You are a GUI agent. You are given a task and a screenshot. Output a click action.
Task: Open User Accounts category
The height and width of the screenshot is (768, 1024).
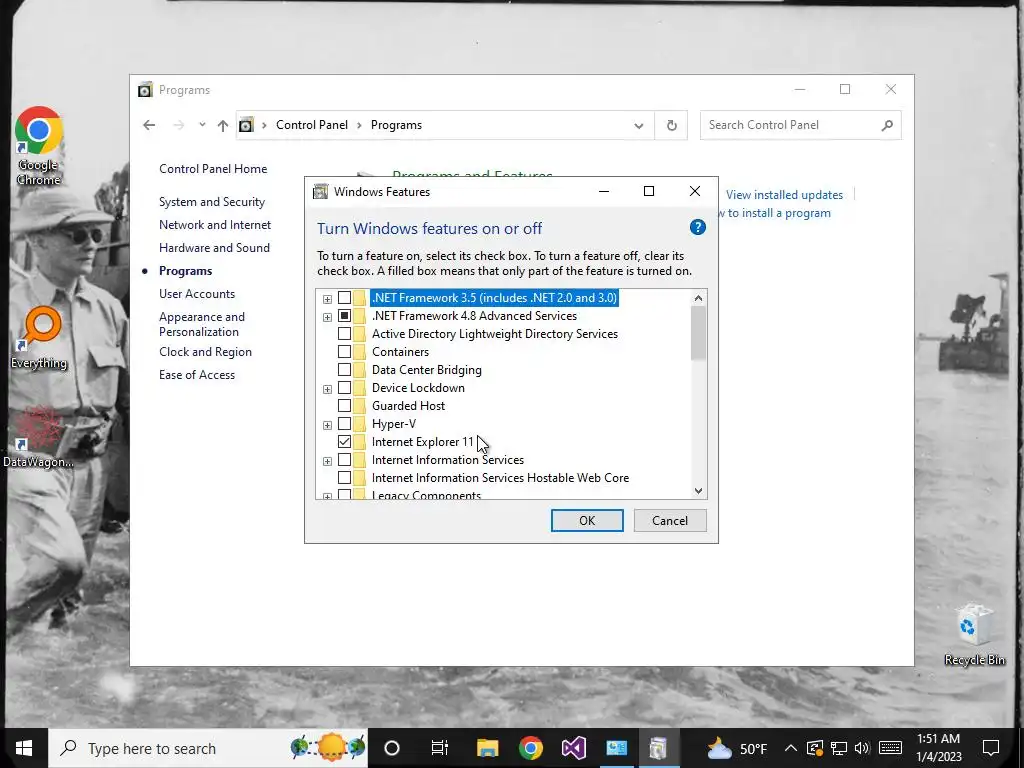(x=197, y=294)
